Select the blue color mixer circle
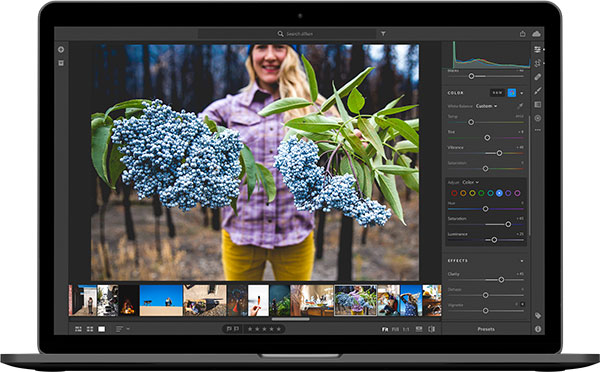 point(499,193)
